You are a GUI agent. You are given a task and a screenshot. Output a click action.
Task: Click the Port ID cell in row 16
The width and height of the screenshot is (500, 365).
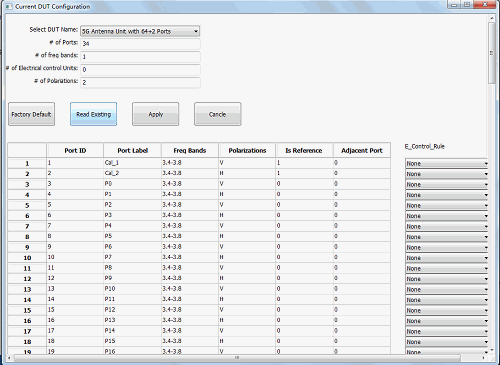point(75,320)
